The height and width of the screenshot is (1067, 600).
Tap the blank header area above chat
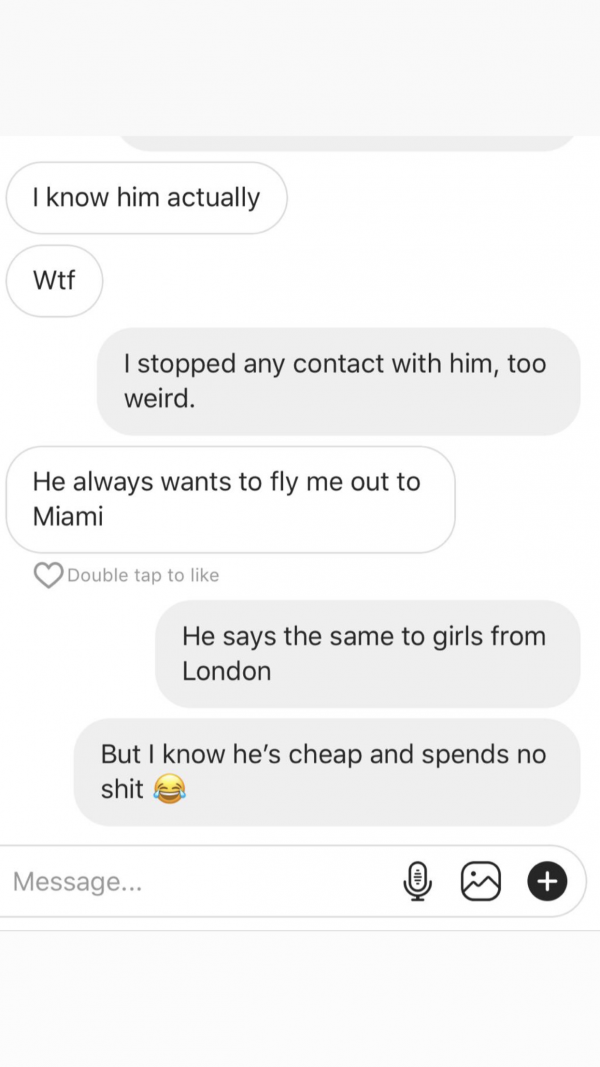[300, 68]
